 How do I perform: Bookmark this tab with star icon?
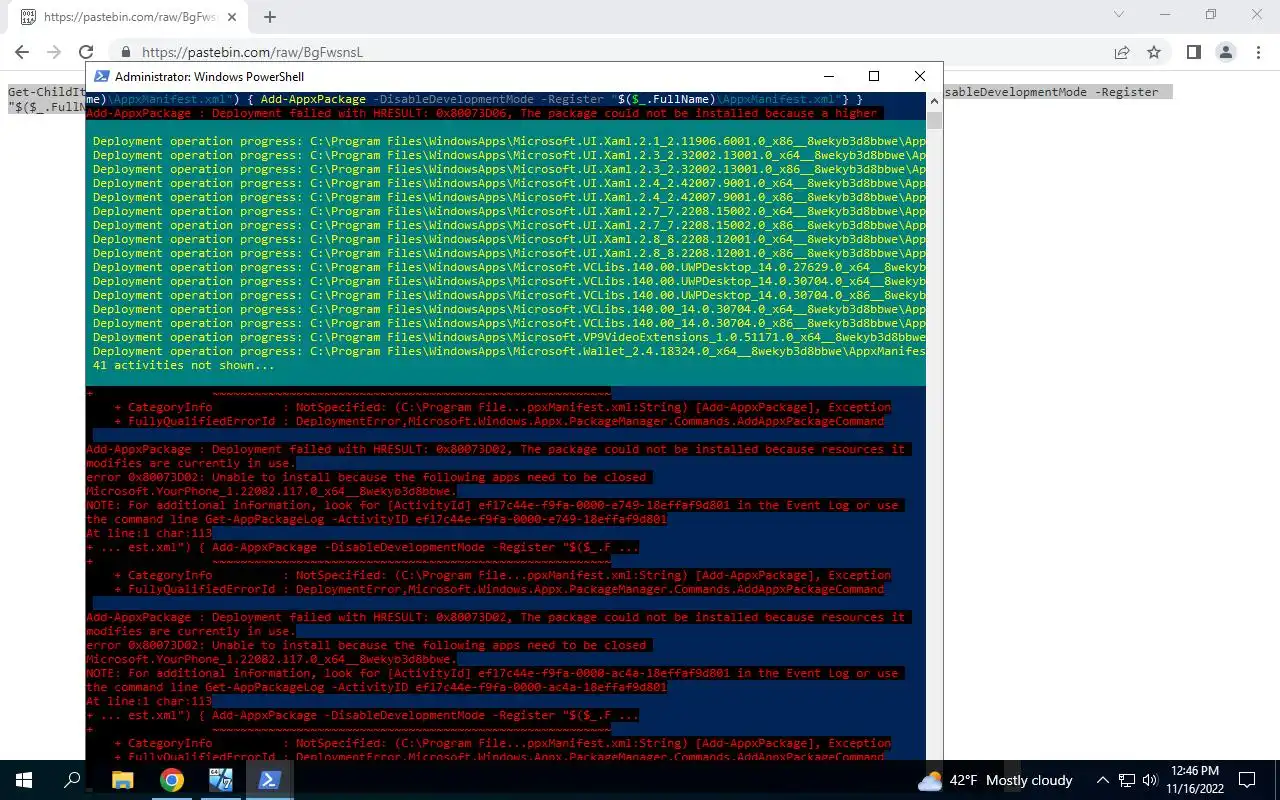[1154, 52]
